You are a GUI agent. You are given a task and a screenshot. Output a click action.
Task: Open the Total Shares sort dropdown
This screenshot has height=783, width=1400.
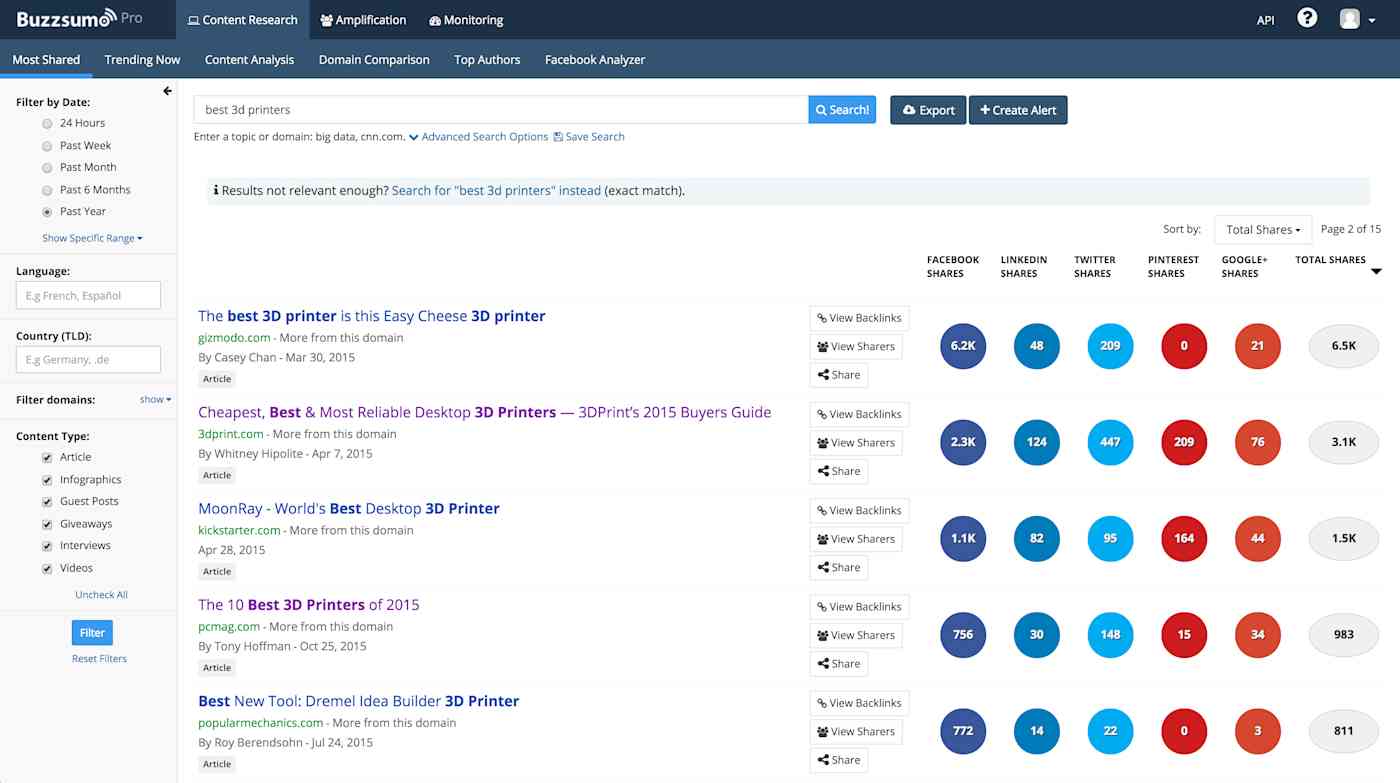point(1262,229)
